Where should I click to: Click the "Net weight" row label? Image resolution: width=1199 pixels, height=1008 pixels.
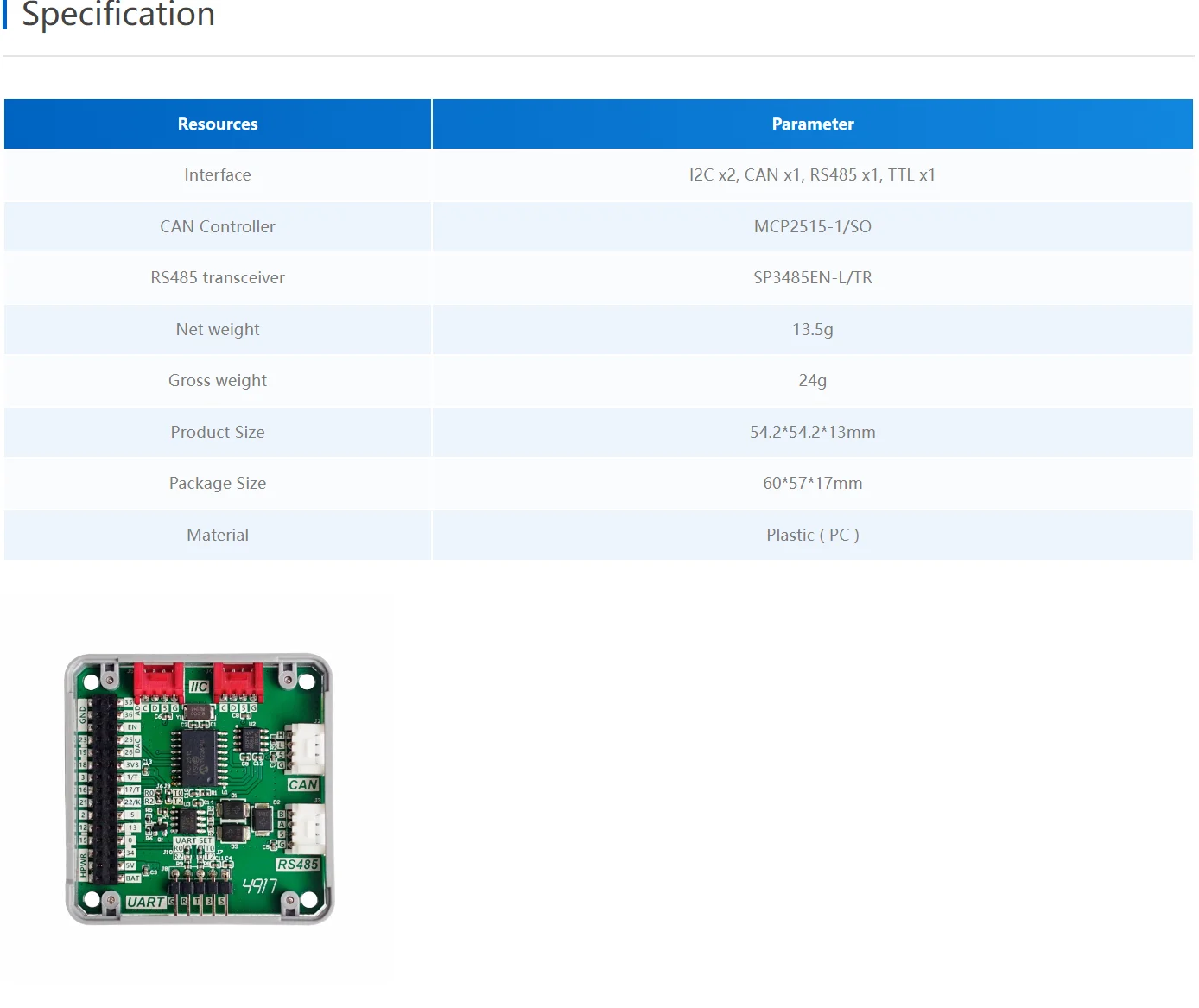(218, 329)
